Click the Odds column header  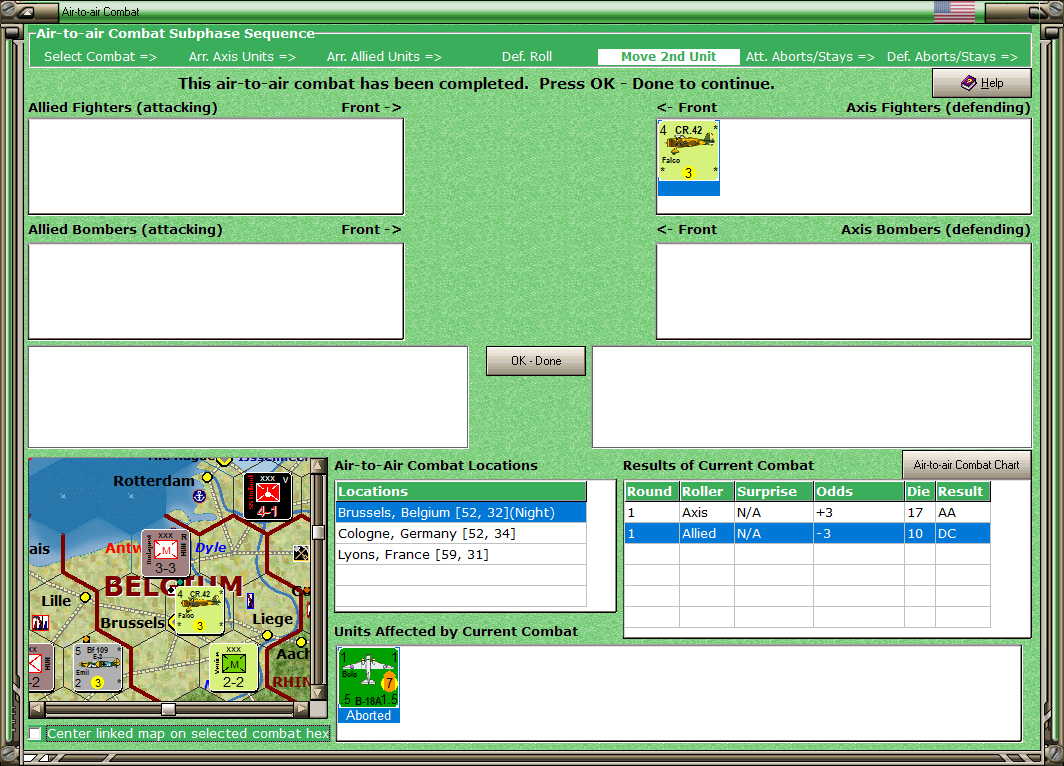859,491
